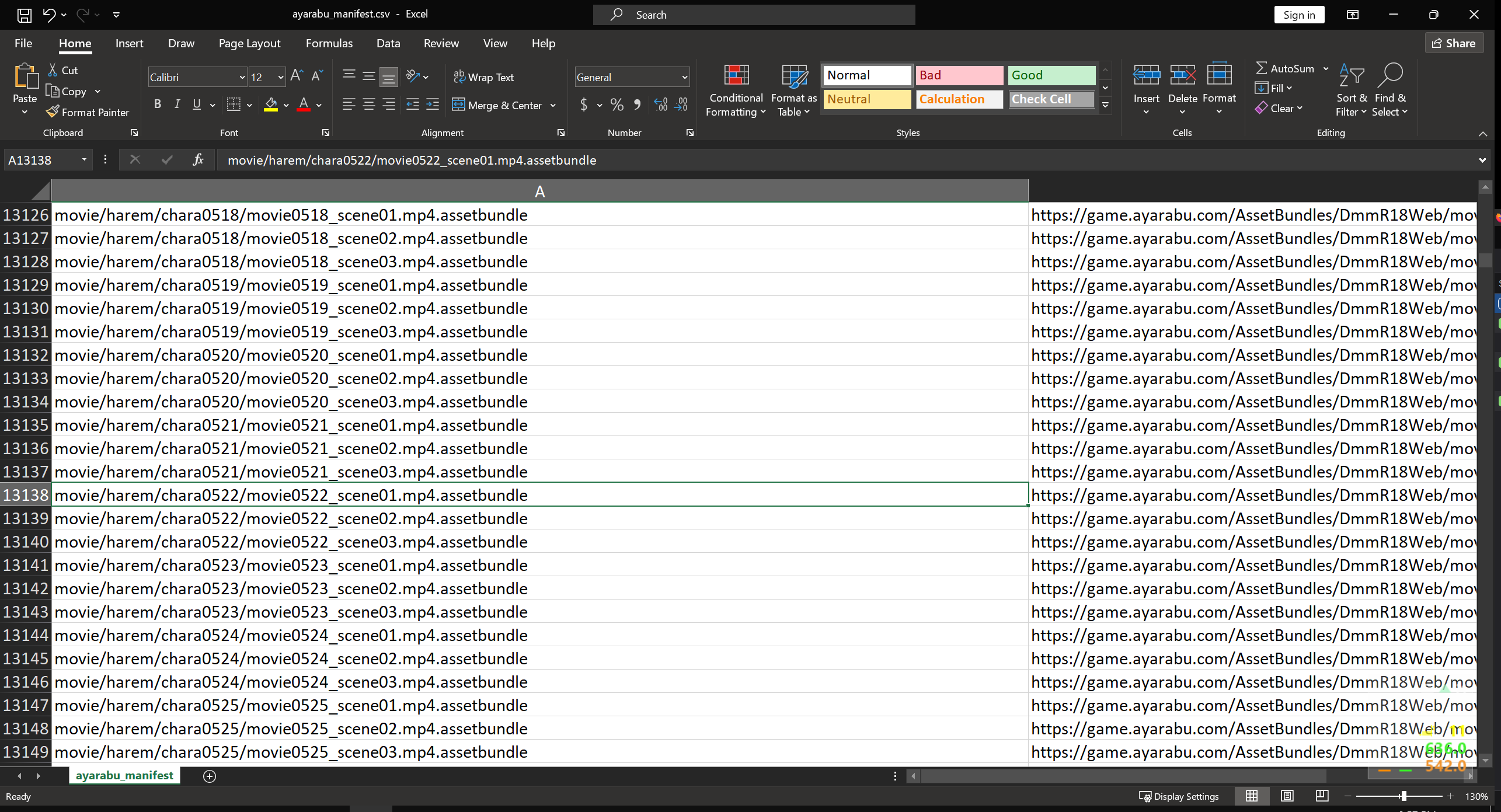Toggle Bold formatting

[x=157, y=104]
